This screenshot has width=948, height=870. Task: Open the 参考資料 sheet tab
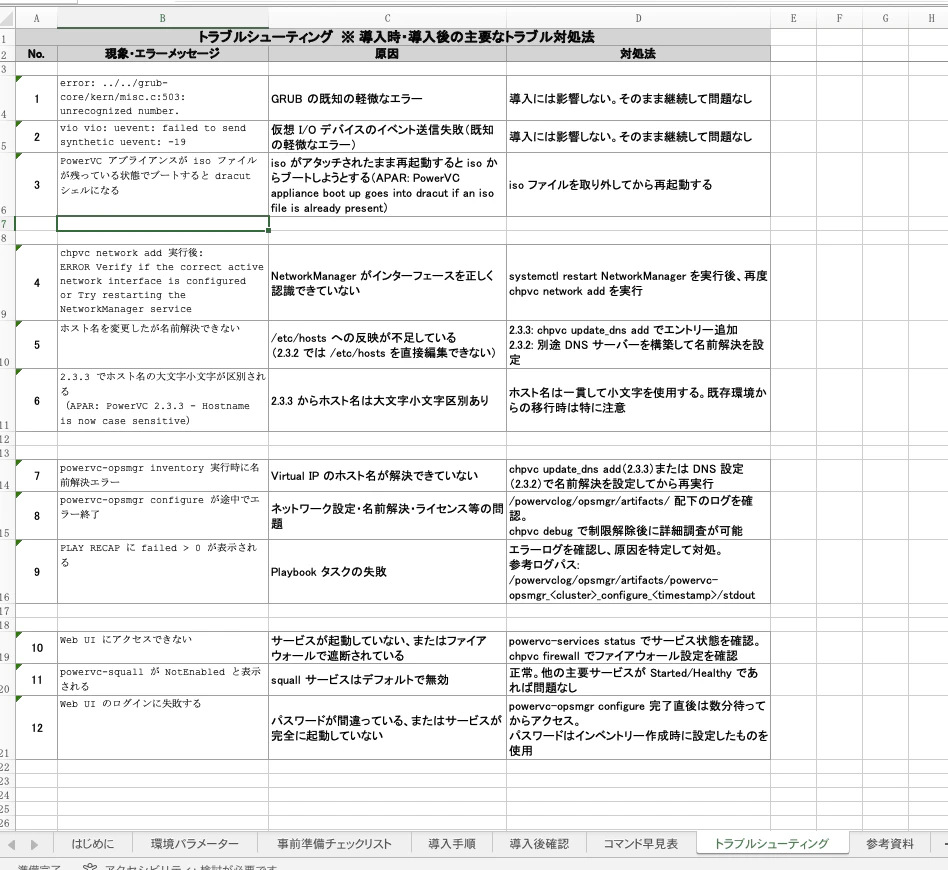(x=889, y=843)
